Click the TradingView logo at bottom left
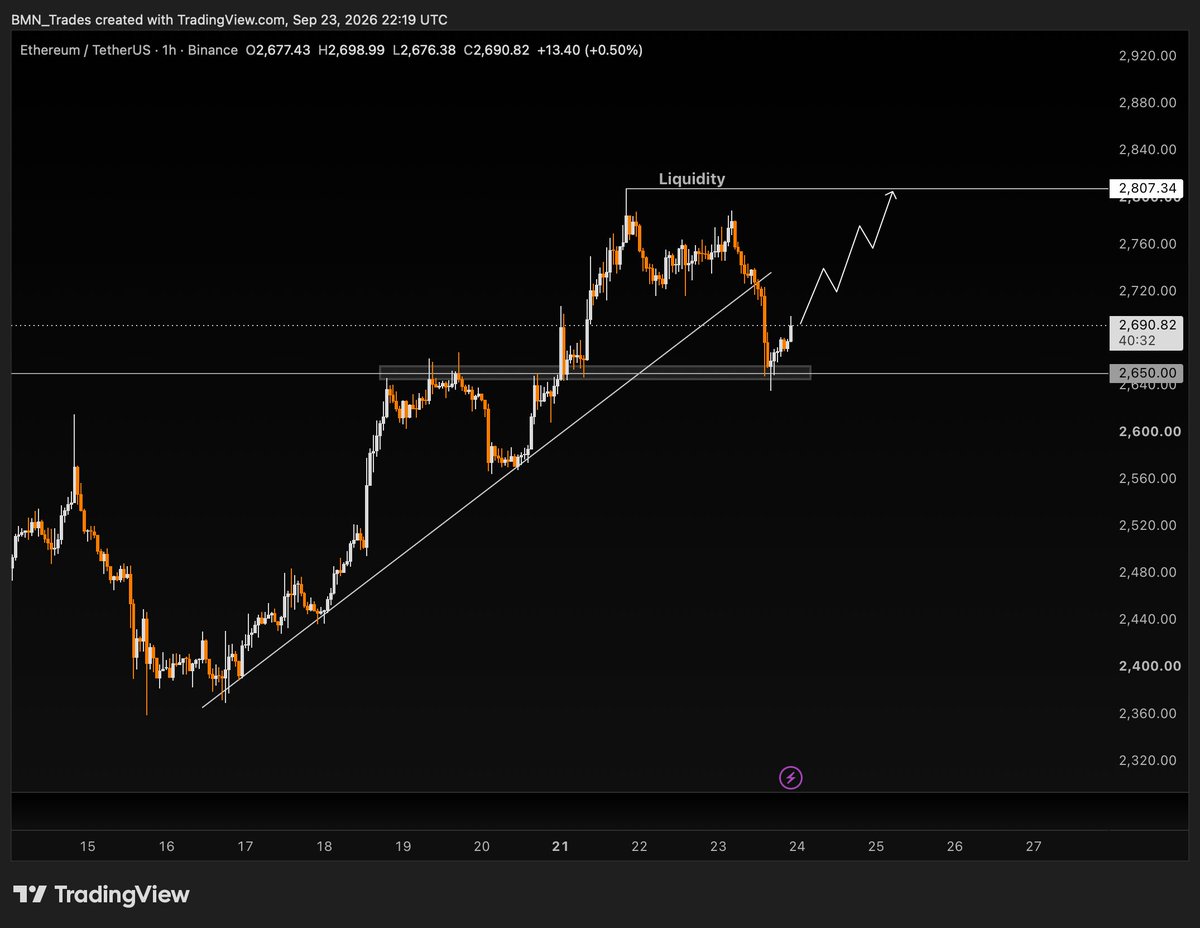This screenshot has width=1200, height=928. 101,894
